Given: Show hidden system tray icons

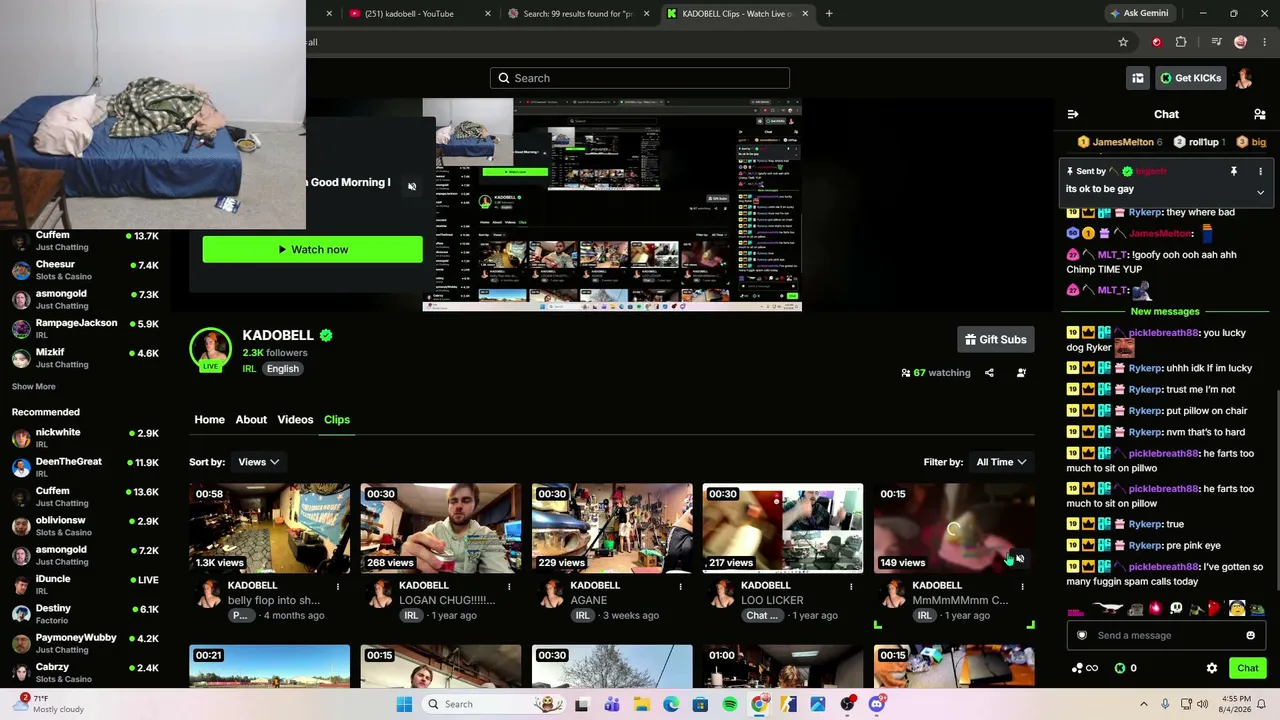Looking at the screenshot, I should [x=1144, y=704].
